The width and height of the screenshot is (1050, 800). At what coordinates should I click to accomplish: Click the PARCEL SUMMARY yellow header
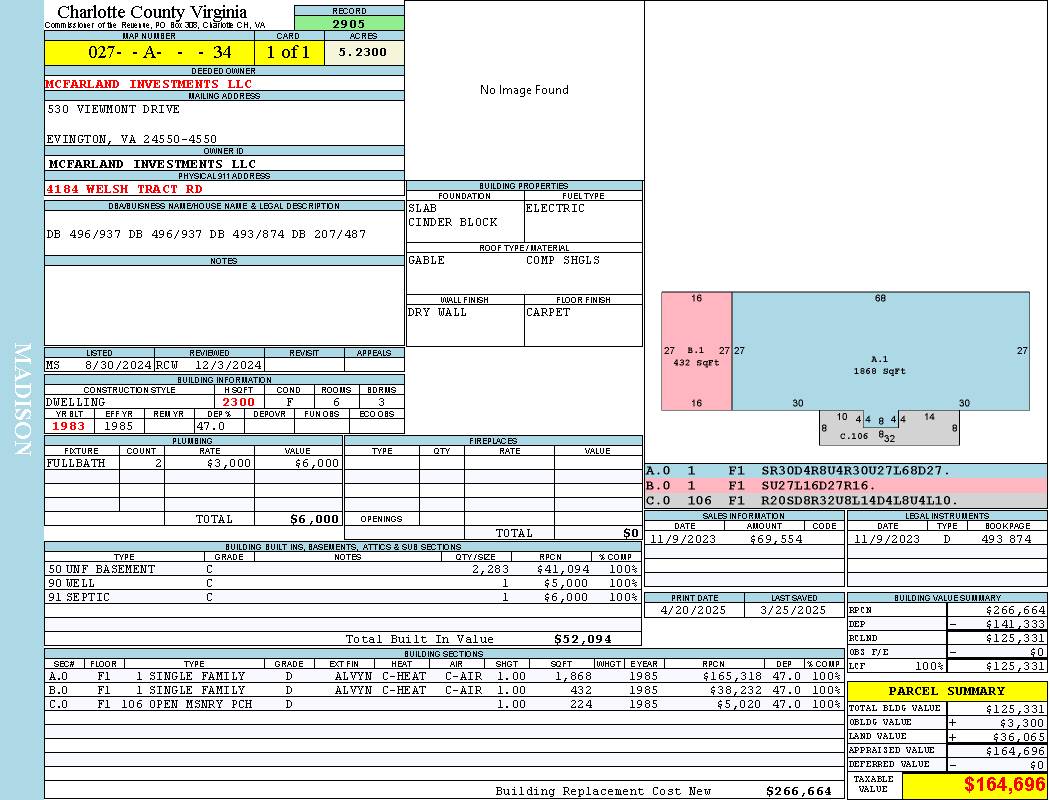click(947, 691)
